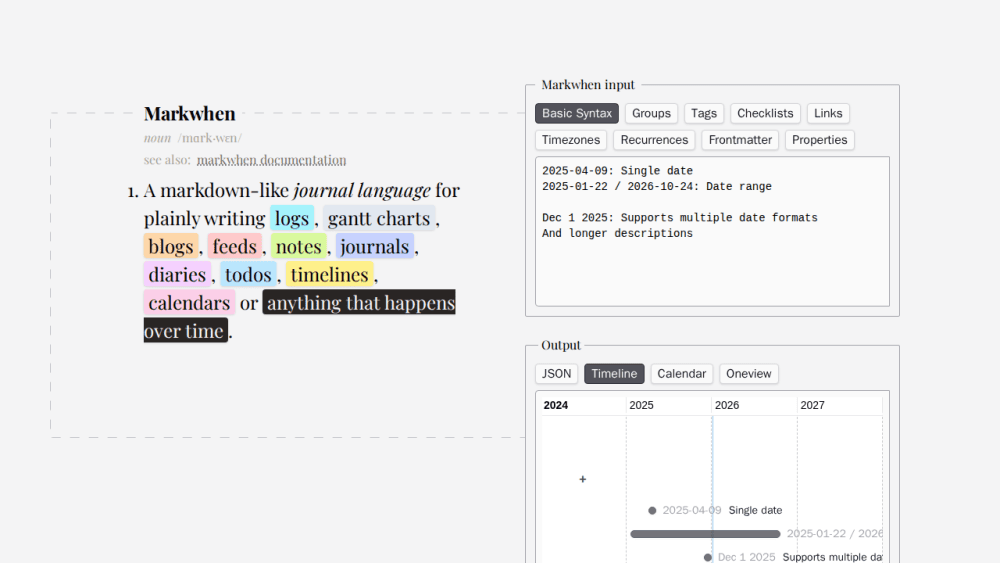Select the Timezones example tab
The width and height of the screenshot is (1000, 563).
pyautogui.click(x=571, y=140)
